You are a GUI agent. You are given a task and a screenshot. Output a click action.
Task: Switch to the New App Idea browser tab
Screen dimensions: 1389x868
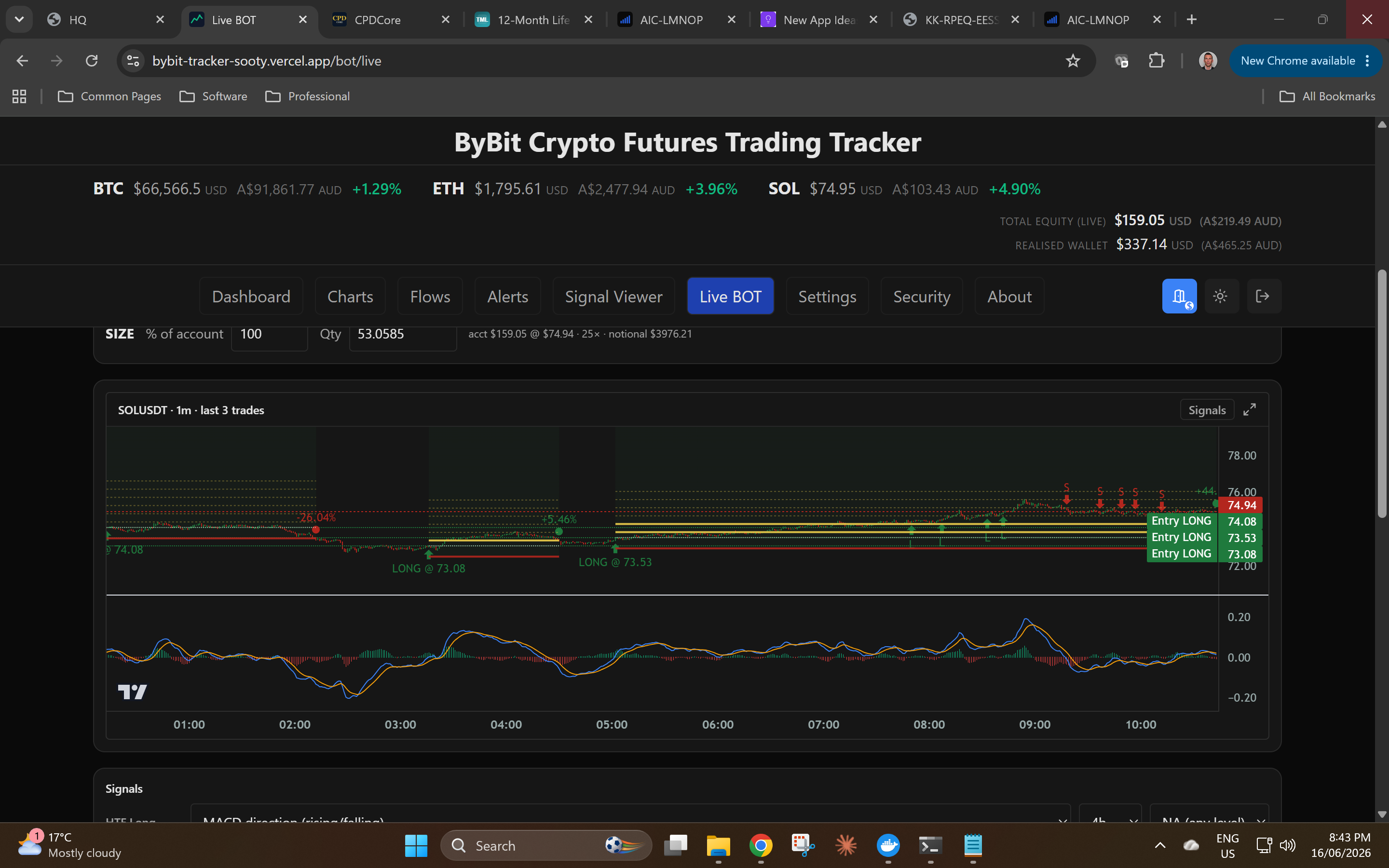coord(819,19)
